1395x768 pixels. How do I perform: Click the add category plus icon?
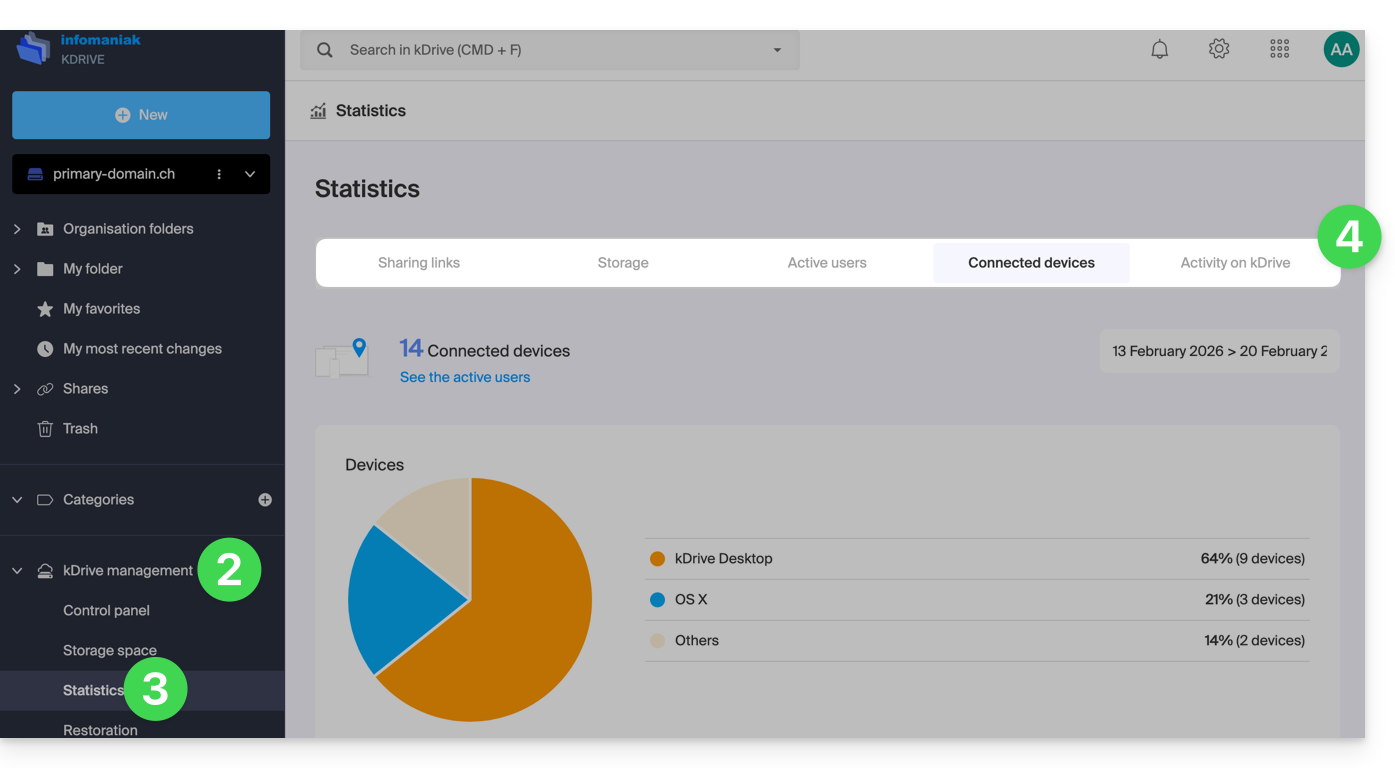click(x=265, y=500)
